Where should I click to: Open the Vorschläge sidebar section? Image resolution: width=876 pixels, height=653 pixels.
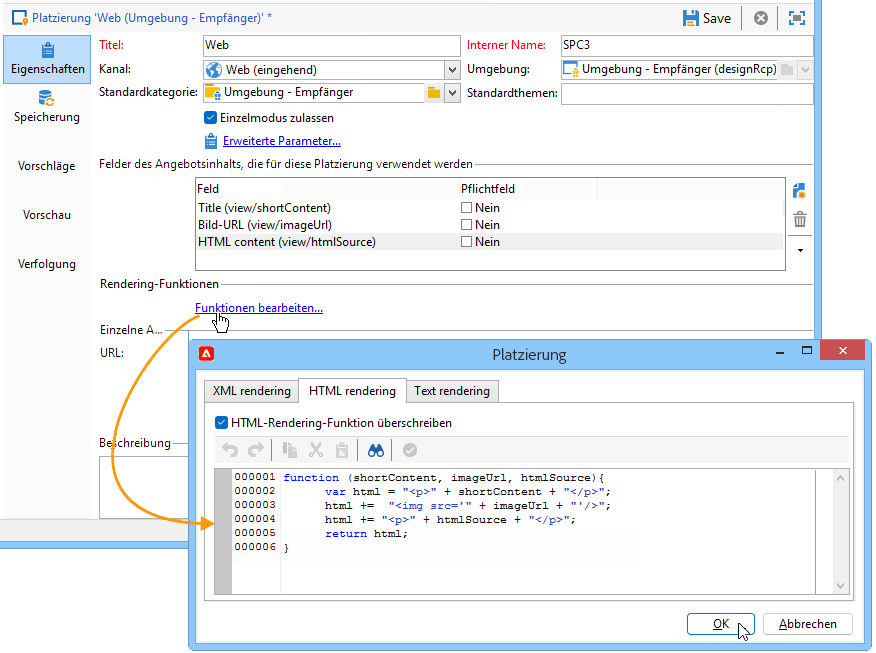pyautogui.click(x=47, y=166)
